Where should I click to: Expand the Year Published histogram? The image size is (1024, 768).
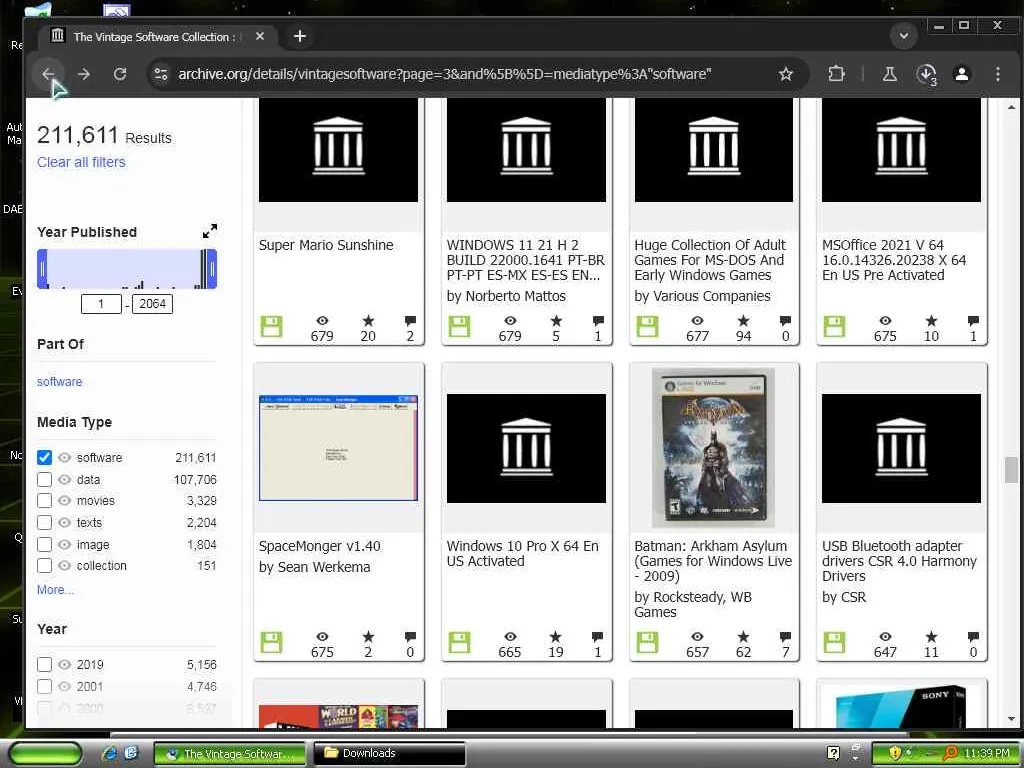[x=210, y=231]
